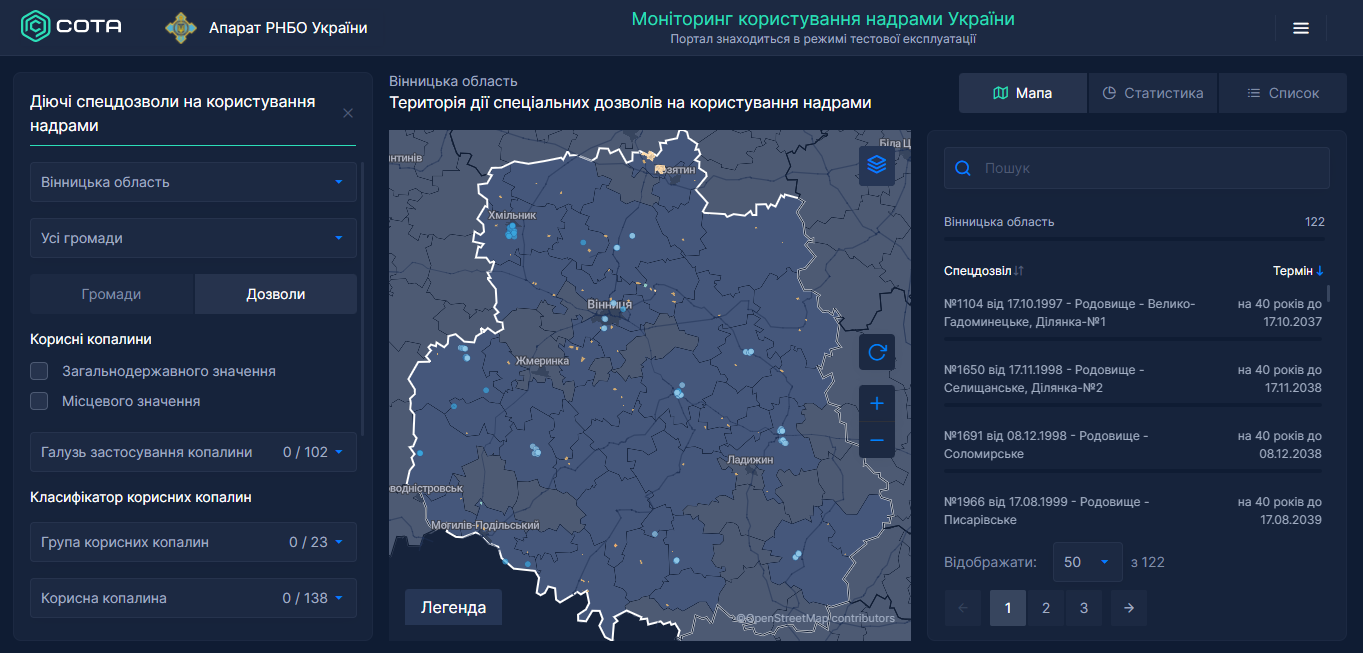Zoom out on the map

(x=877, y=440)
